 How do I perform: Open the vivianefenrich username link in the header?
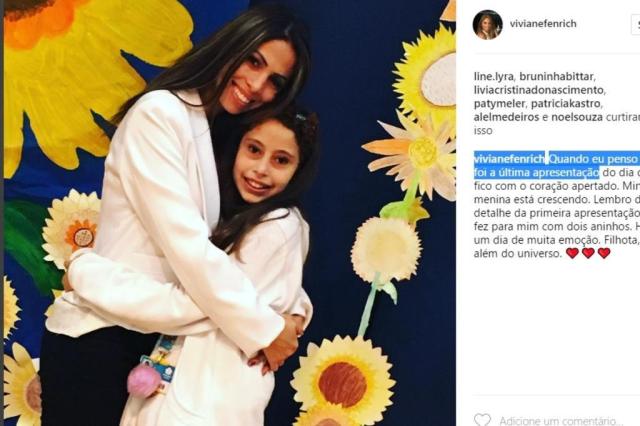coord(543,24)
